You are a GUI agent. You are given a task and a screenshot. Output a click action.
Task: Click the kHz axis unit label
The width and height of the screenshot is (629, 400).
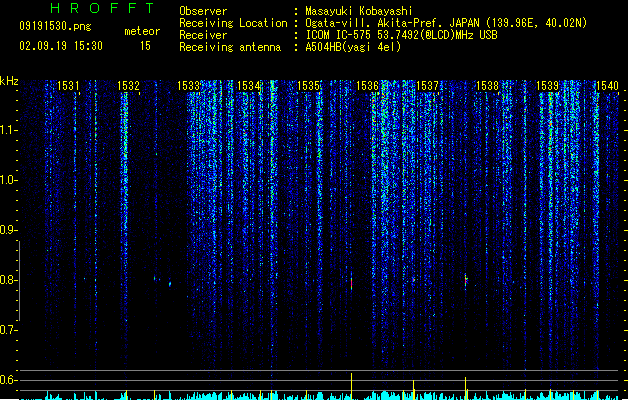9,81
